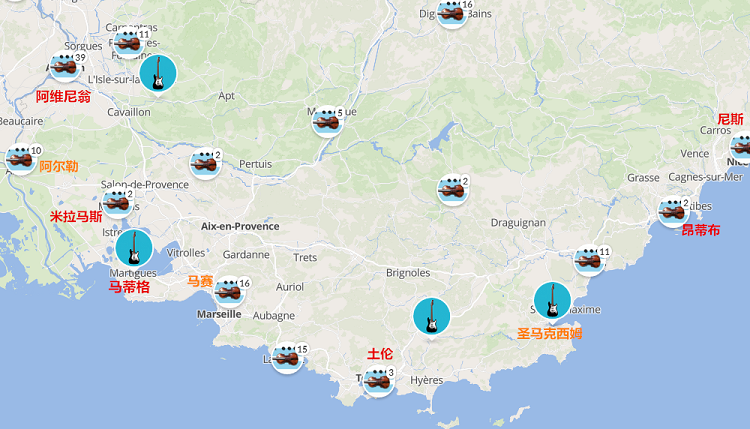
Task: Click the guitar marker west of Sainte-Maxime
Action: tap(552, 301)
